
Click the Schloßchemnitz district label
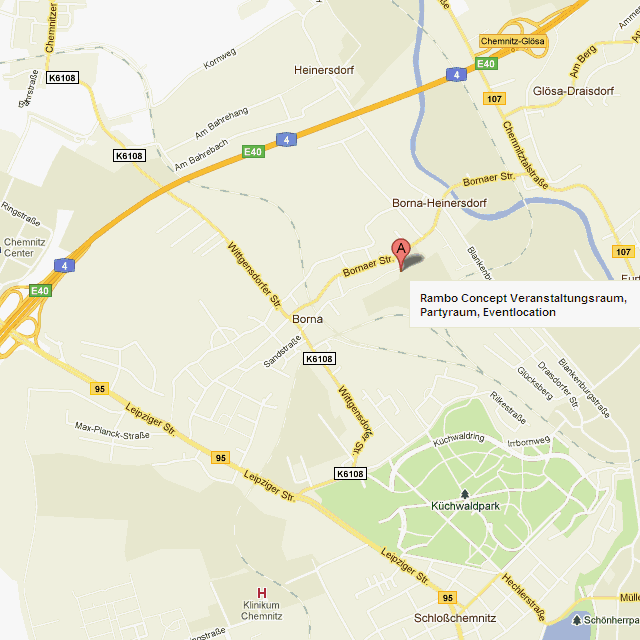tap(455, 618)
